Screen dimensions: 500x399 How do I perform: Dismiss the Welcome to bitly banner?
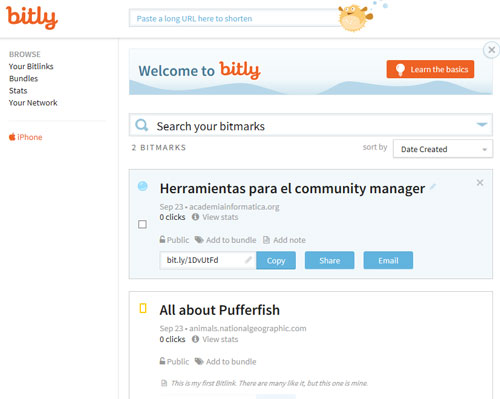(491, 50)
